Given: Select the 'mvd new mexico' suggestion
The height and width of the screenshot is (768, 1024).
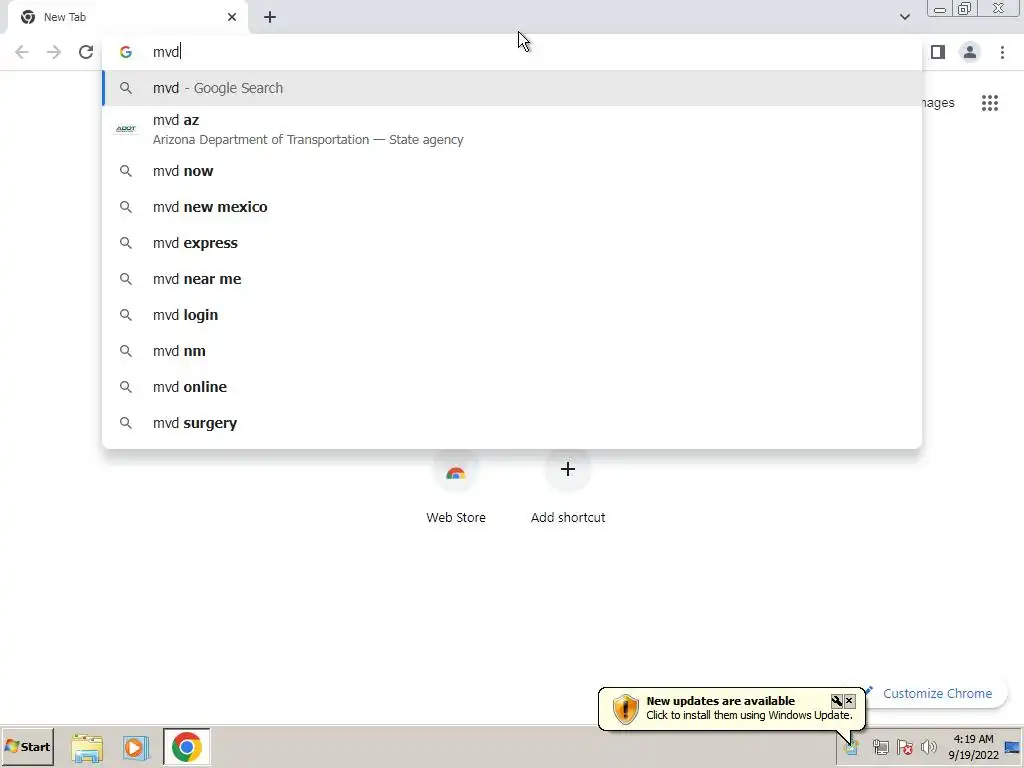Looking at the screenshot, I should (512, 207).
